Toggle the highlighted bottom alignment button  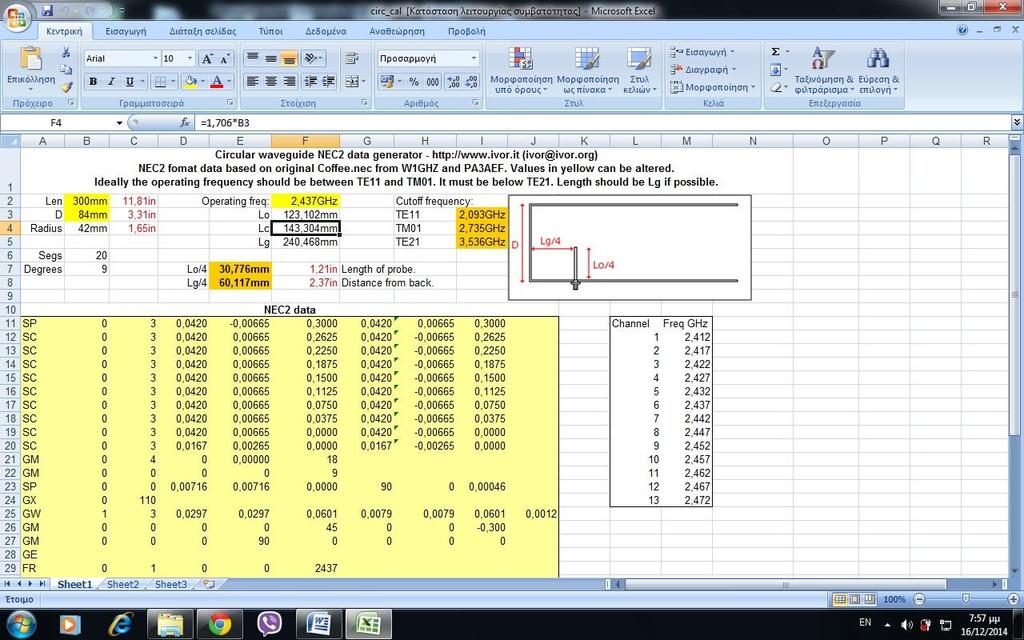coord(289,58)
